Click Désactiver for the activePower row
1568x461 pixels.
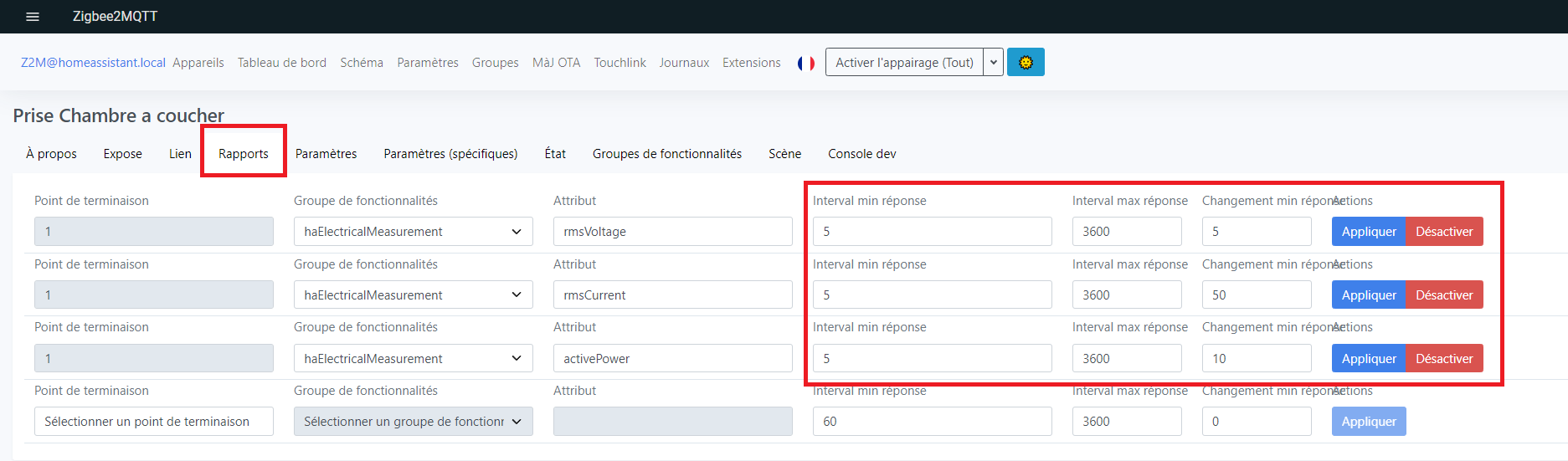(1444, 359)
